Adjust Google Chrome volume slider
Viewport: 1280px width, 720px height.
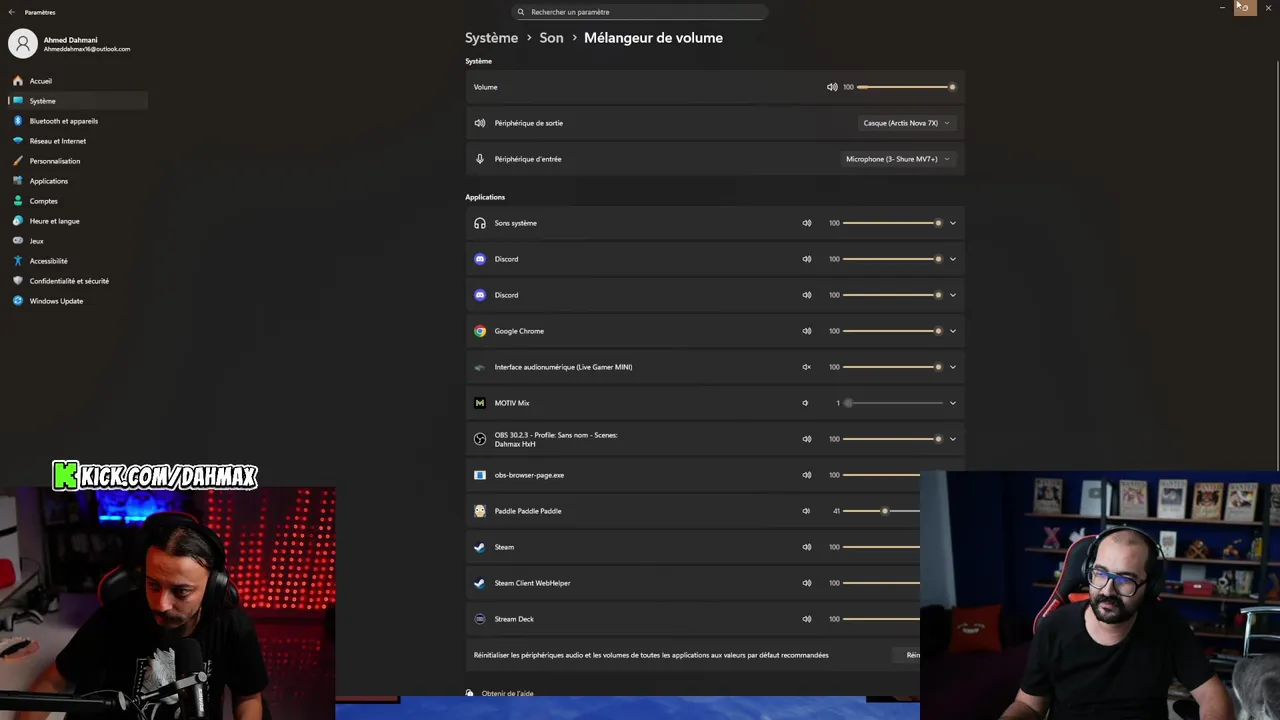(x=893, y=331)
